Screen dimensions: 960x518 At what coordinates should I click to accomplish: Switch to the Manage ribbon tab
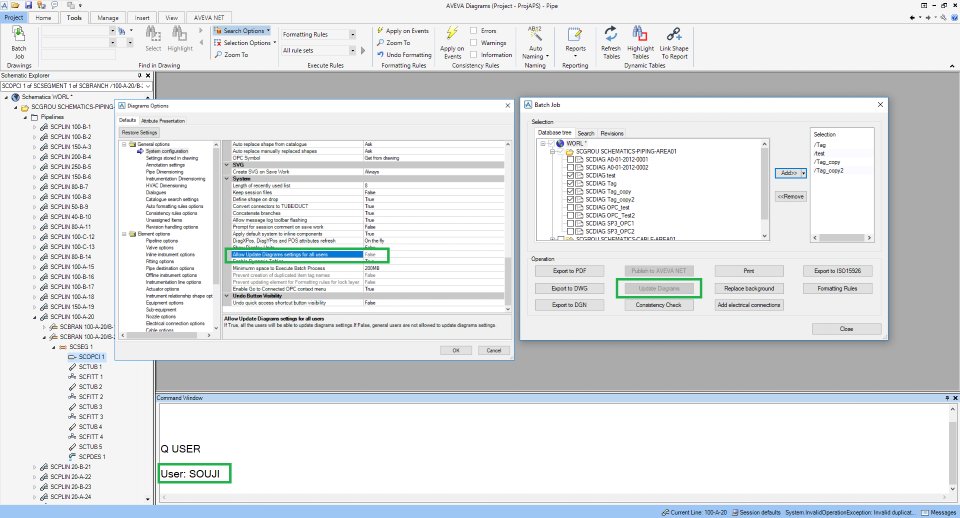tap(108, 18)
